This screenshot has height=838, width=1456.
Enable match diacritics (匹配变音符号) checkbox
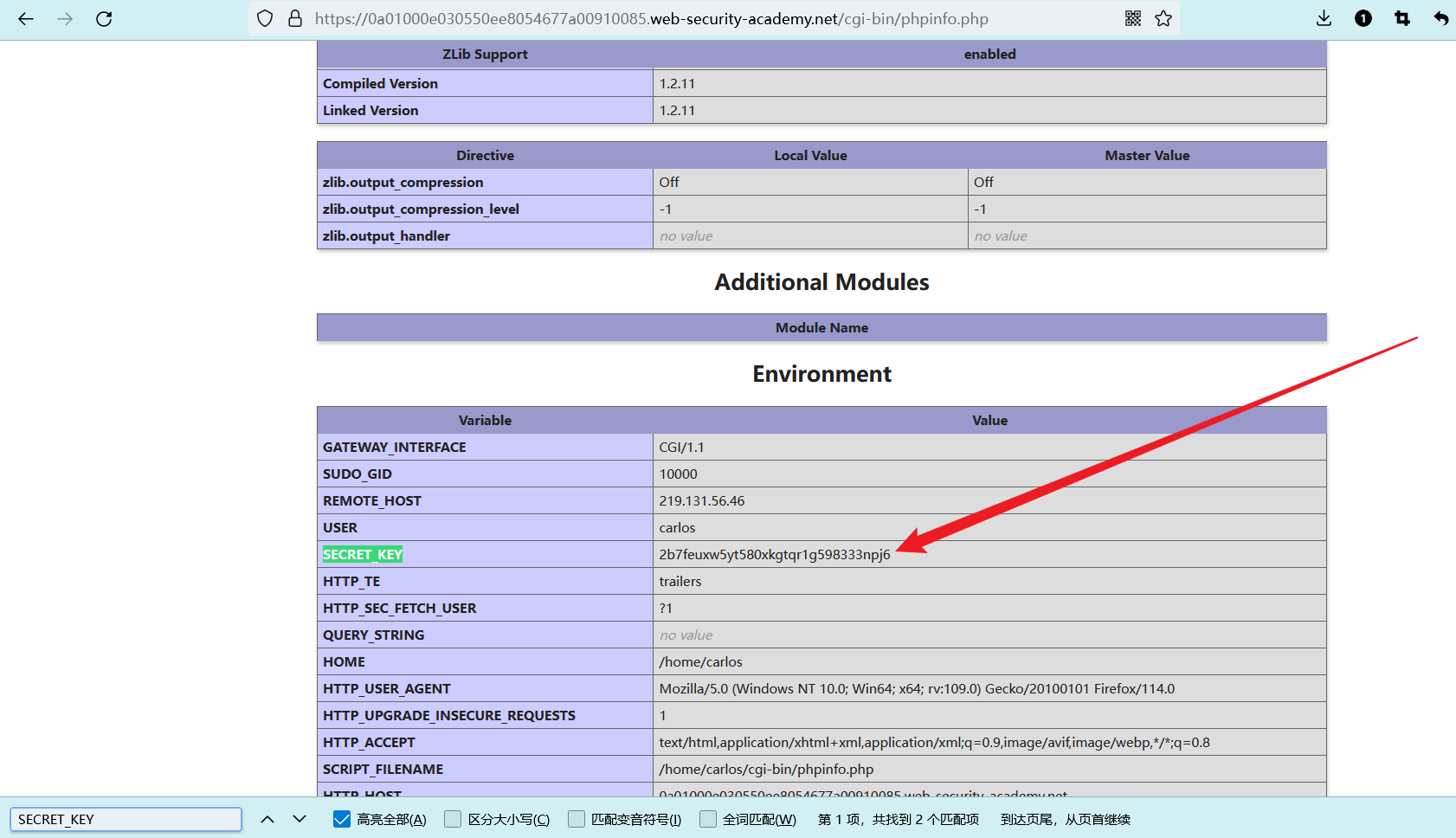pos(577,819)
